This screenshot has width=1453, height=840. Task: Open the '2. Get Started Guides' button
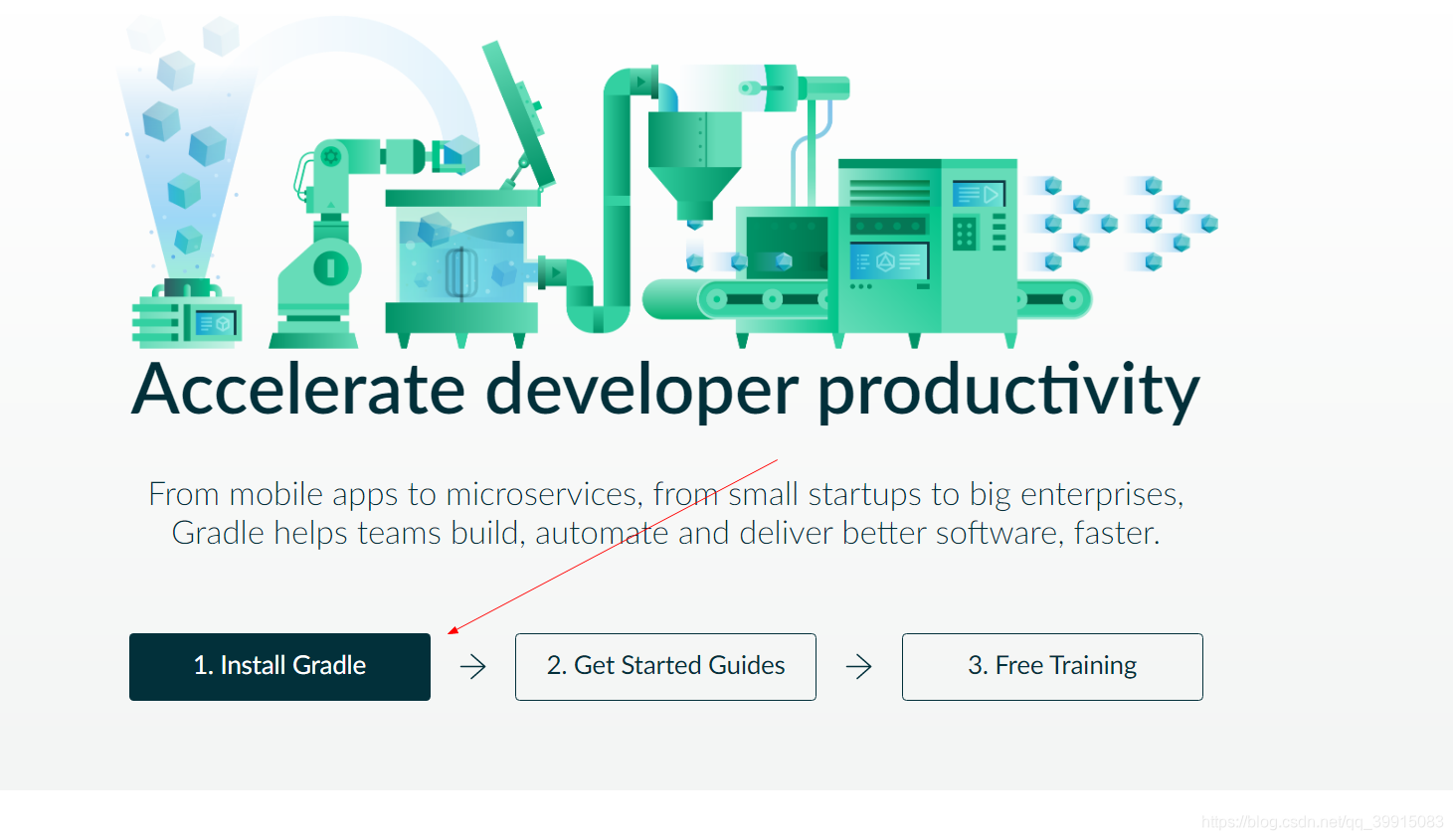click(665, 666)
